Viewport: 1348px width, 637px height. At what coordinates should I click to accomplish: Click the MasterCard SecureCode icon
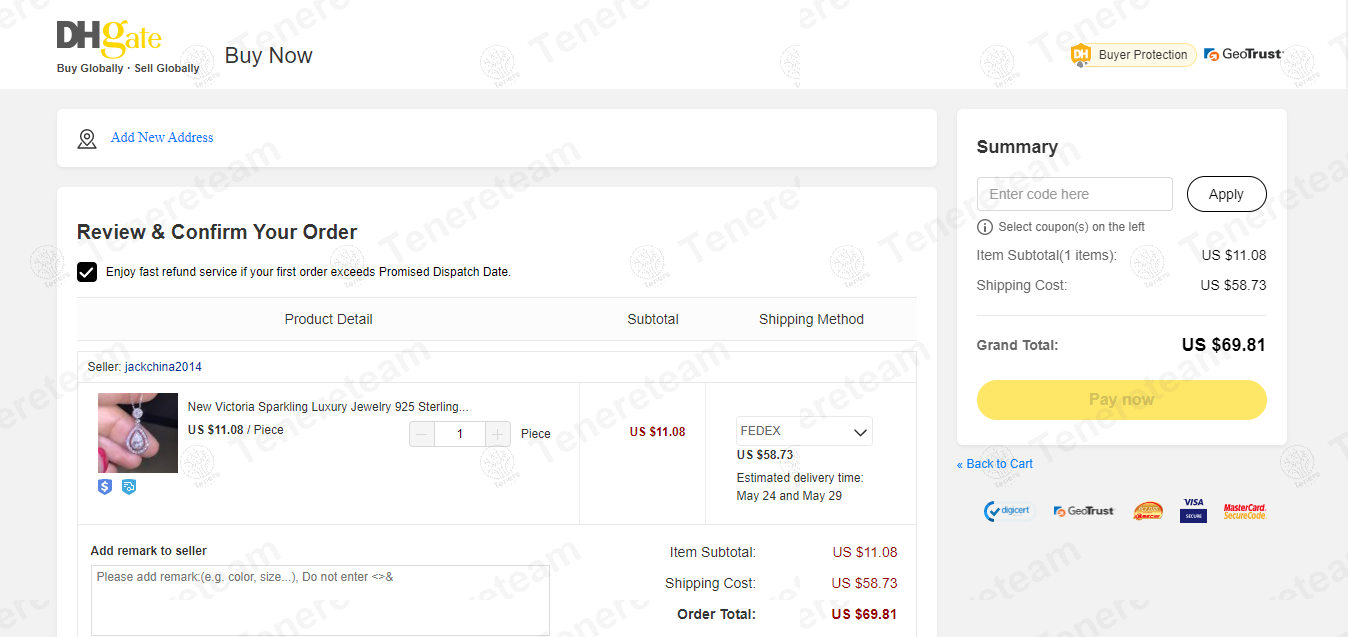1245,511
